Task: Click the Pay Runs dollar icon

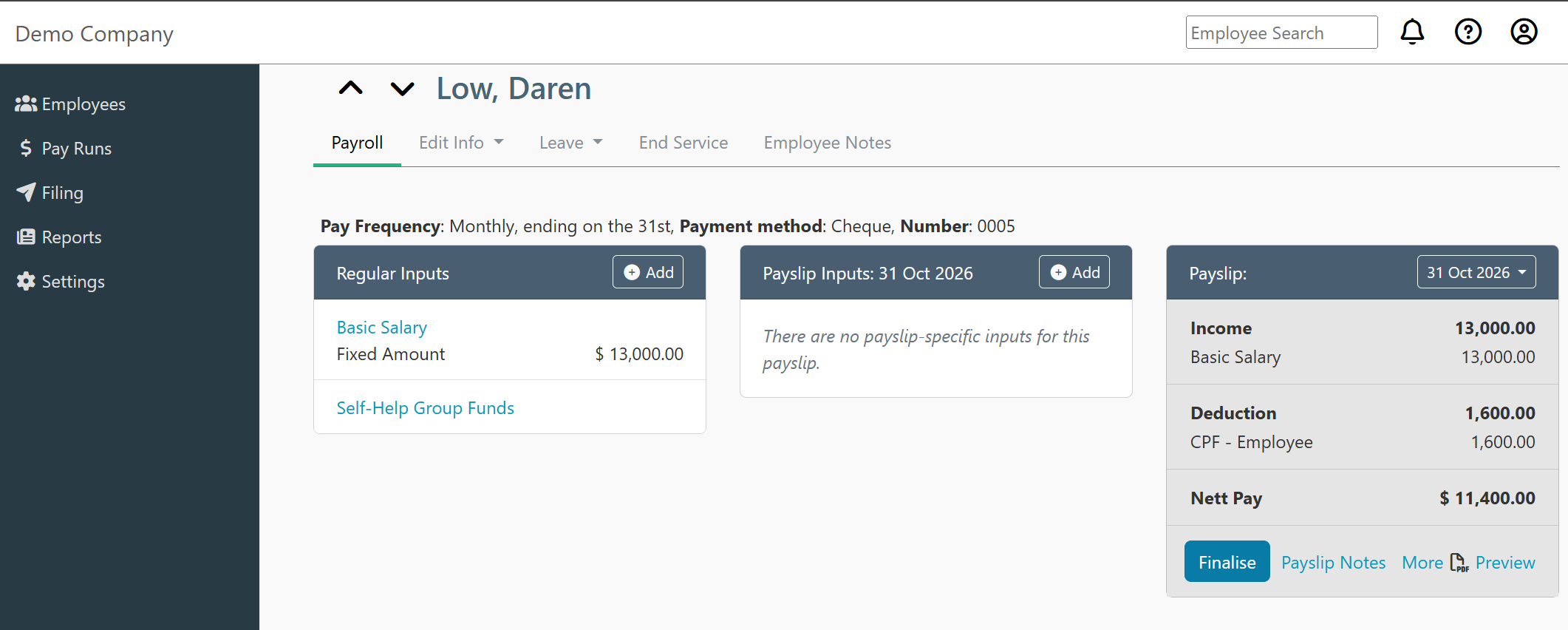Action: [x=26, y=149]
